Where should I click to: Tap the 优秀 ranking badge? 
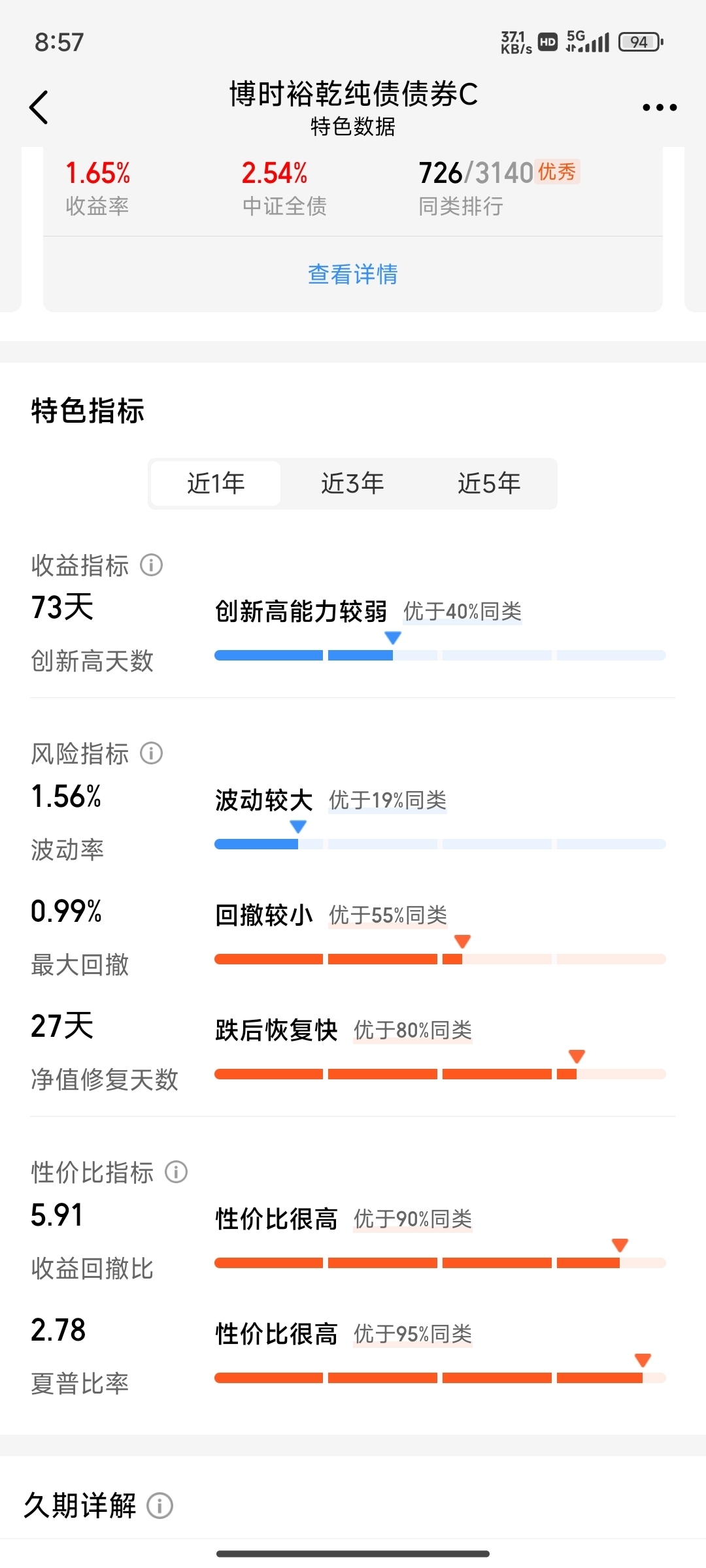pyautogui.click(x=557, y=172)
